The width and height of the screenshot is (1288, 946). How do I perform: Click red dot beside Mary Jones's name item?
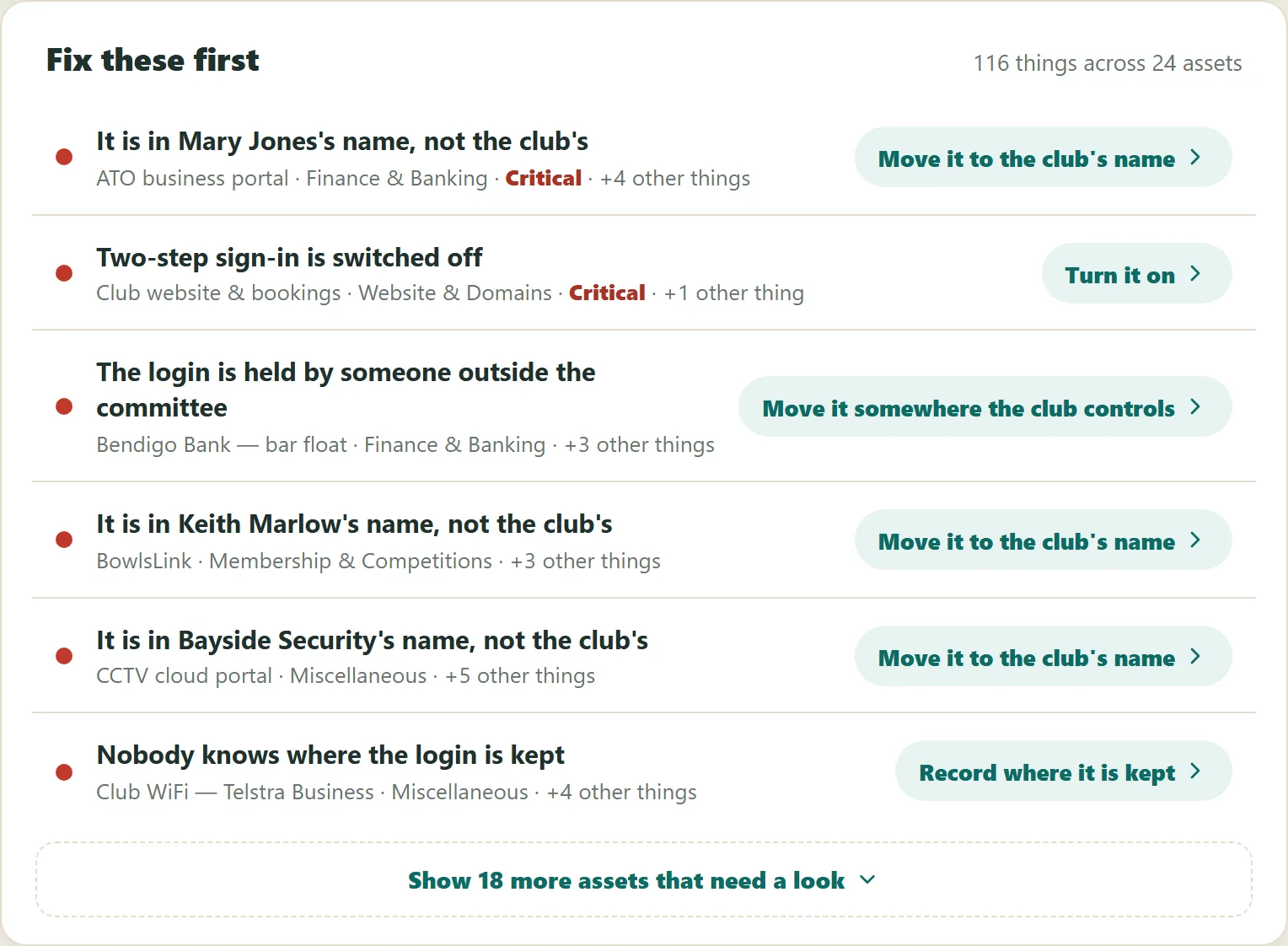tap(64, 157)
